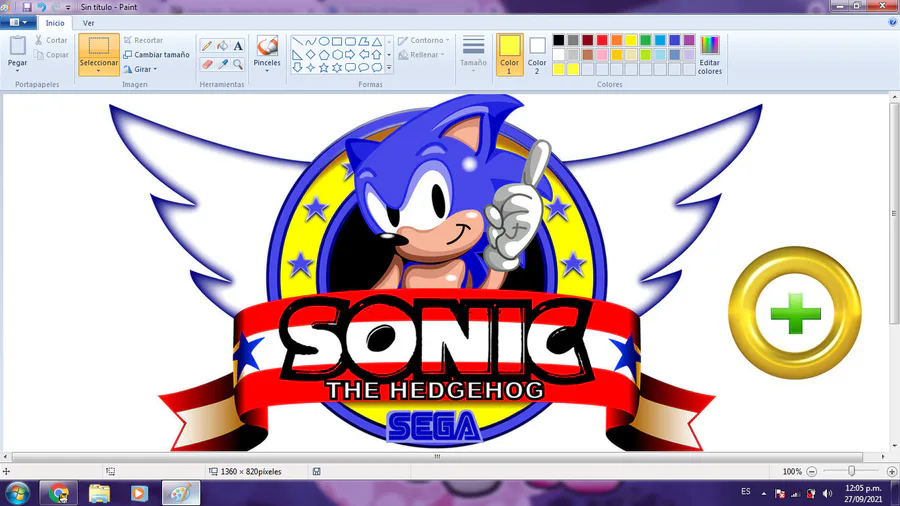Open the Quick Access Toolbar customize arrow
900x506 pixels.
(68, 7)
